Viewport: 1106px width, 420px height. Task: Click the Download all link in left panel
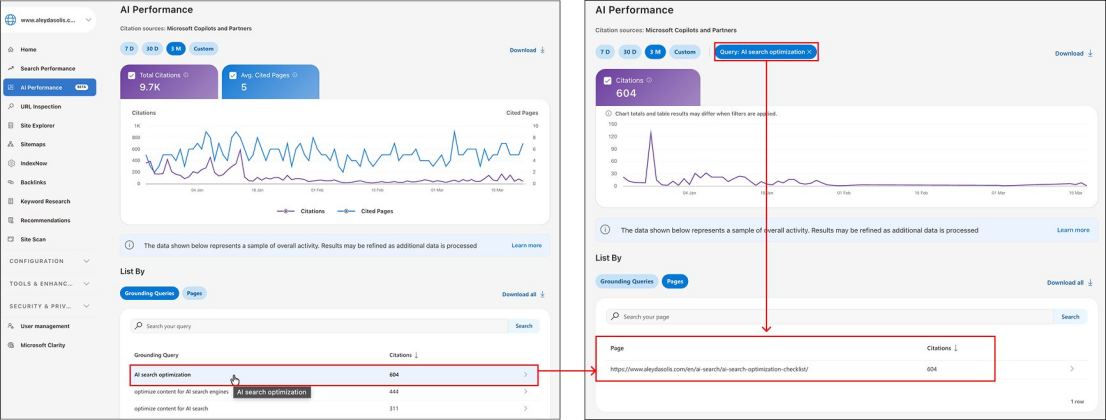pyautogui.click(x=523, y=294)
